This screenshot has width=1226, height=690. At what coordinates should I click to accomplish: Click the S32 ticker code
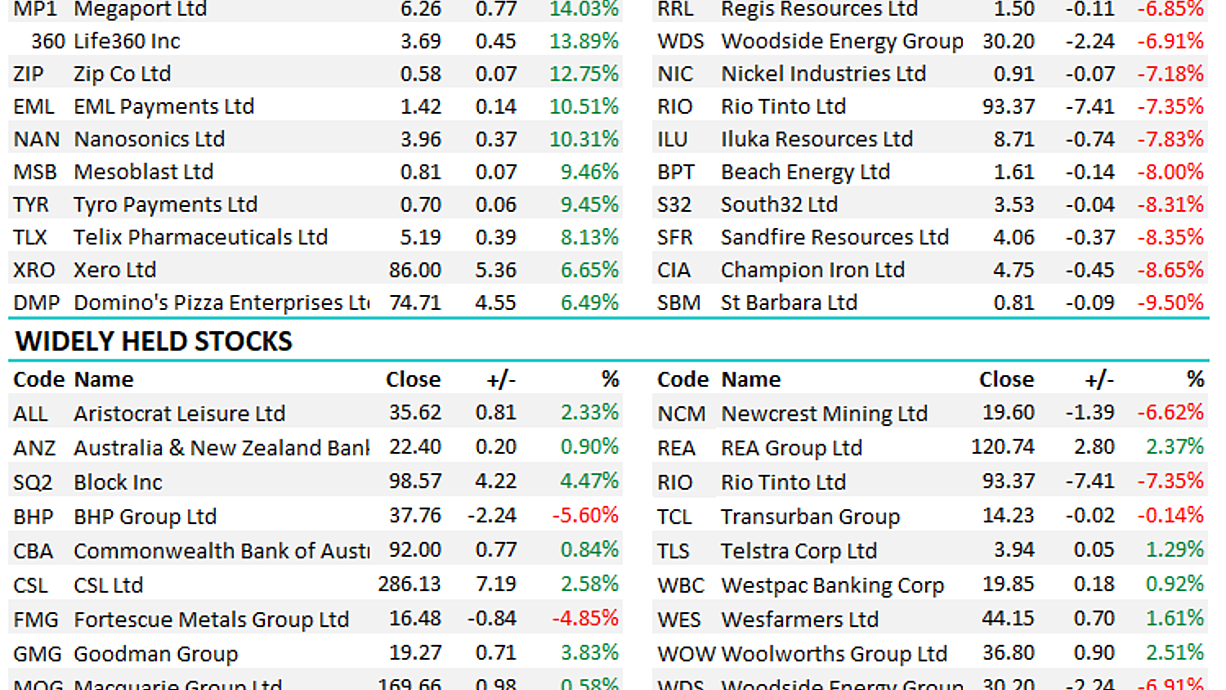tap(675, 205)
